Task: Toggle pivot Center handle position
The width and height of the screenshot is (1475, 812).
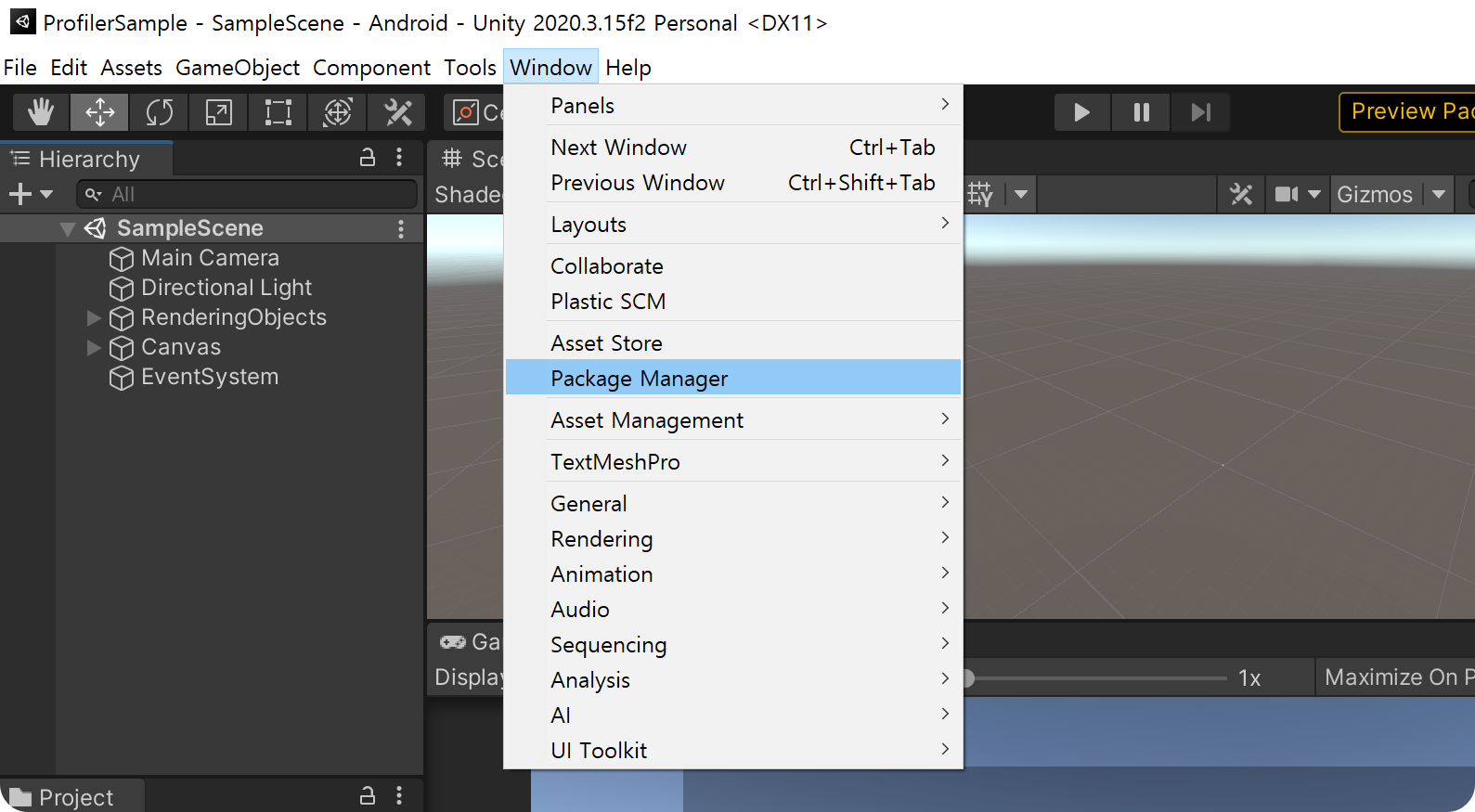Action: click(474, 112)
